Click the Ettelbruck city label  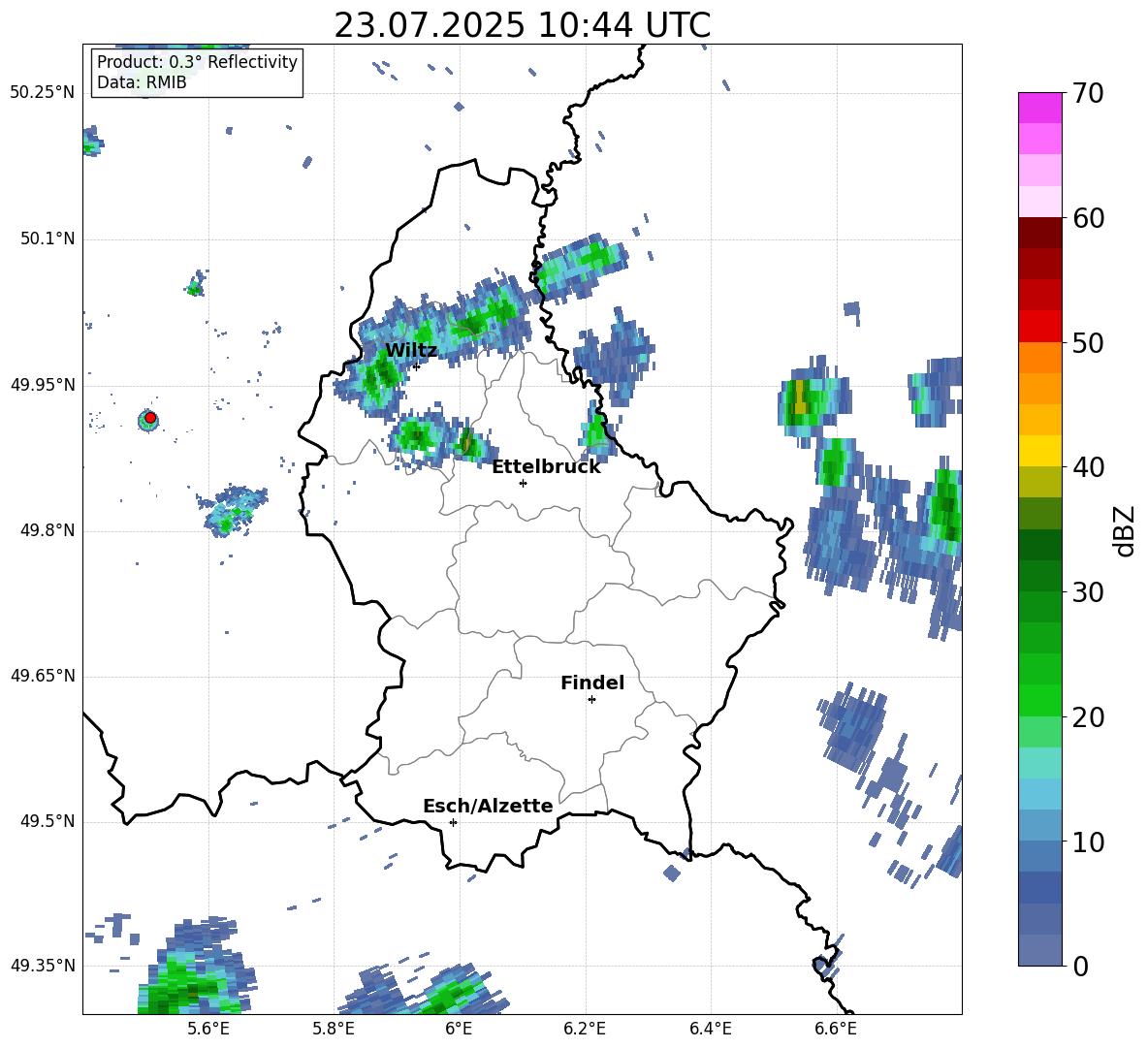tap(546, 467)
